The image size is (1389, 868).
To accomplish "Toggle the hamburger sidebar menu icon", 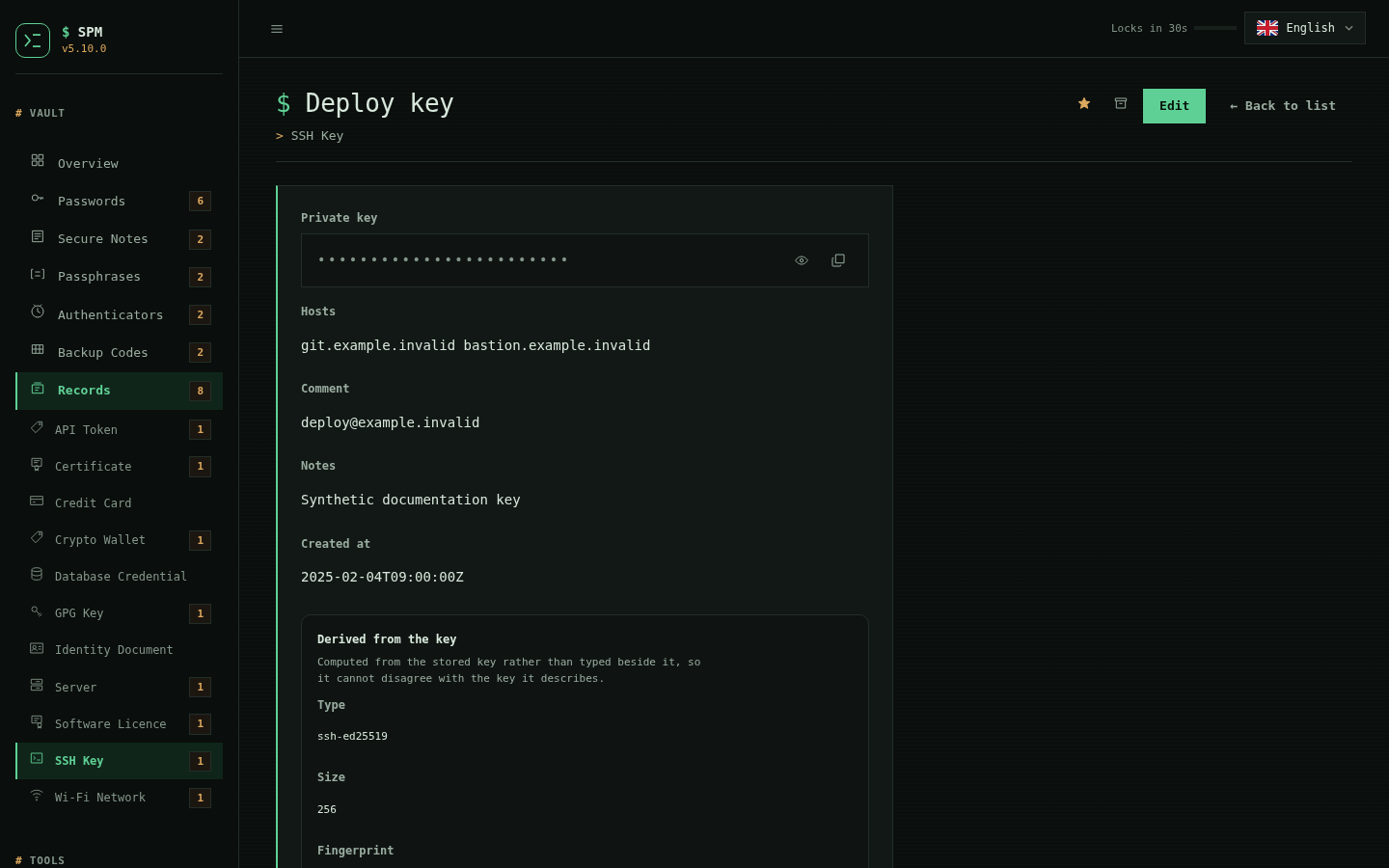I will point(277,29).
